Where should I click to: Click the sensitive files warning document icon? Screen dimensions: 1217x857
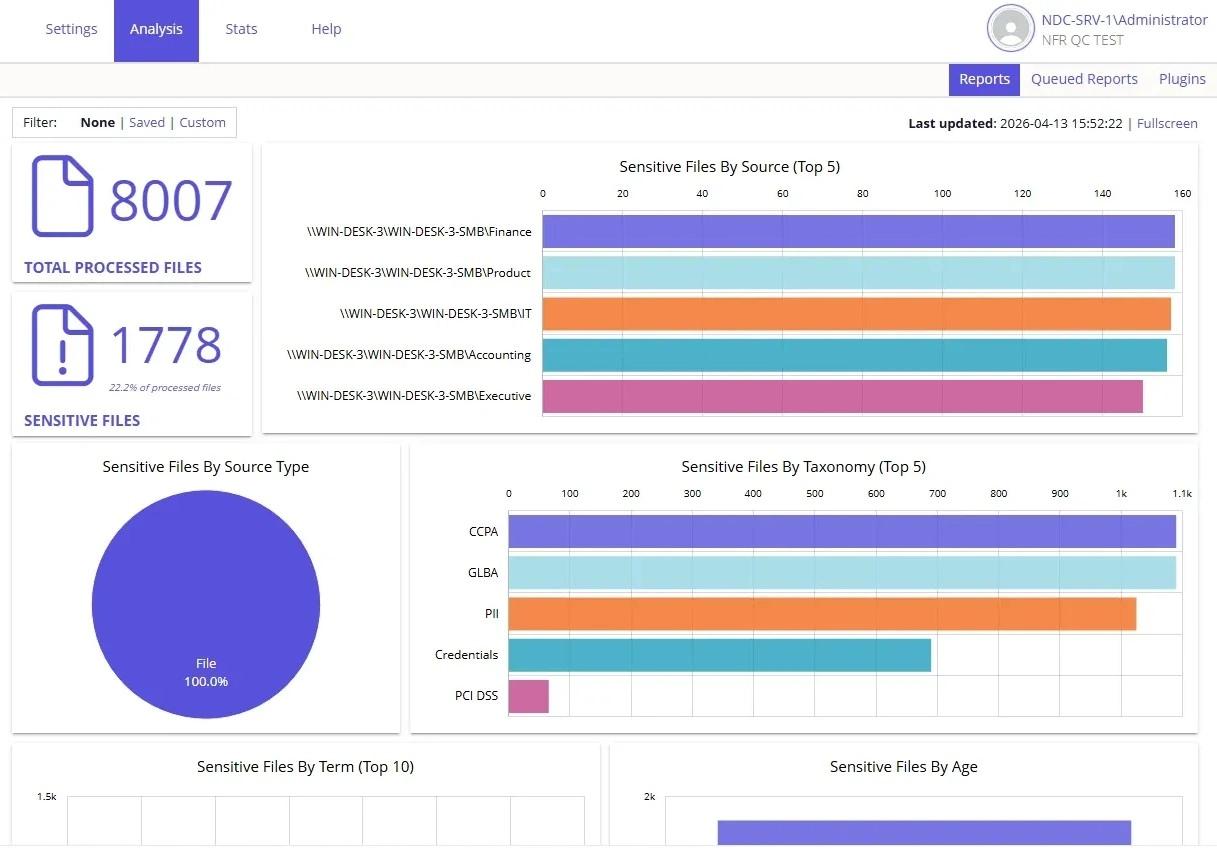point(62,345)
